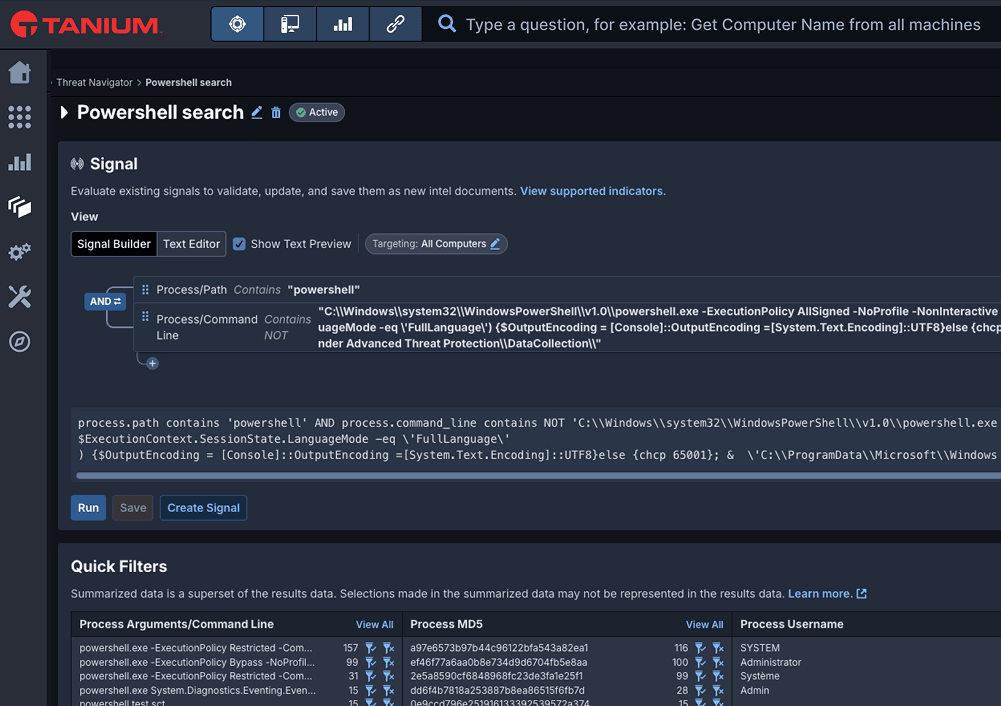Select the Contains operator in Process/Path row
Screen dimensions: 1001x706
click(257, 290)
